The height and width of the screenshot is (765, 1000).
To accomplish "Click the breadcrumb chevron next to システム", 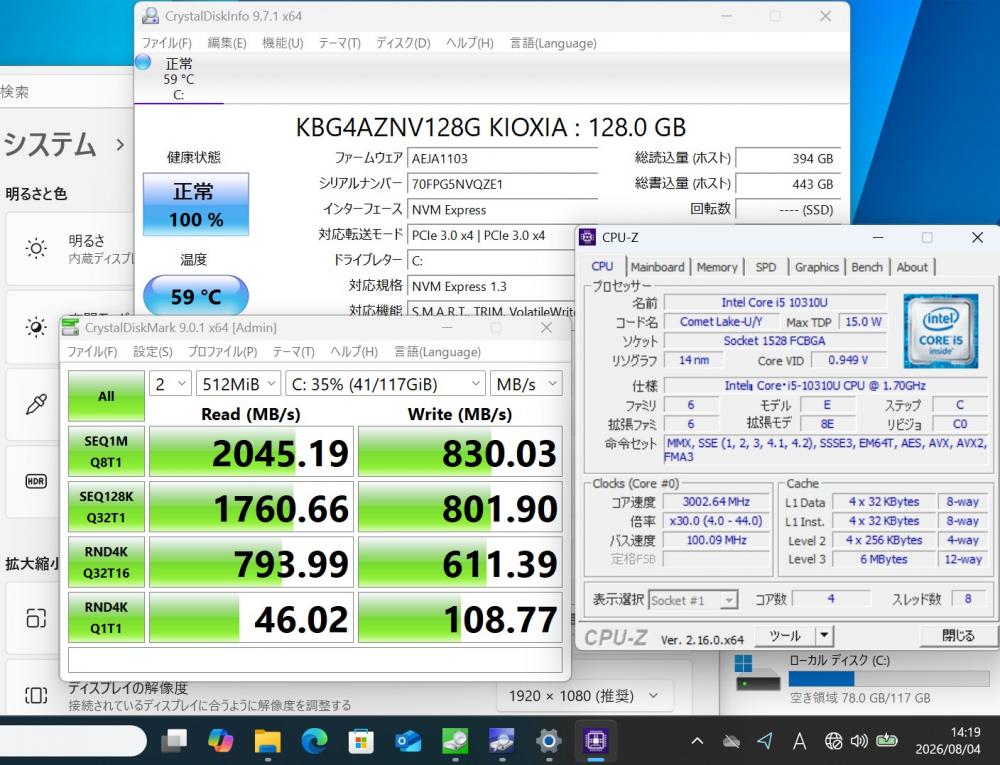I will pos(120,145).
